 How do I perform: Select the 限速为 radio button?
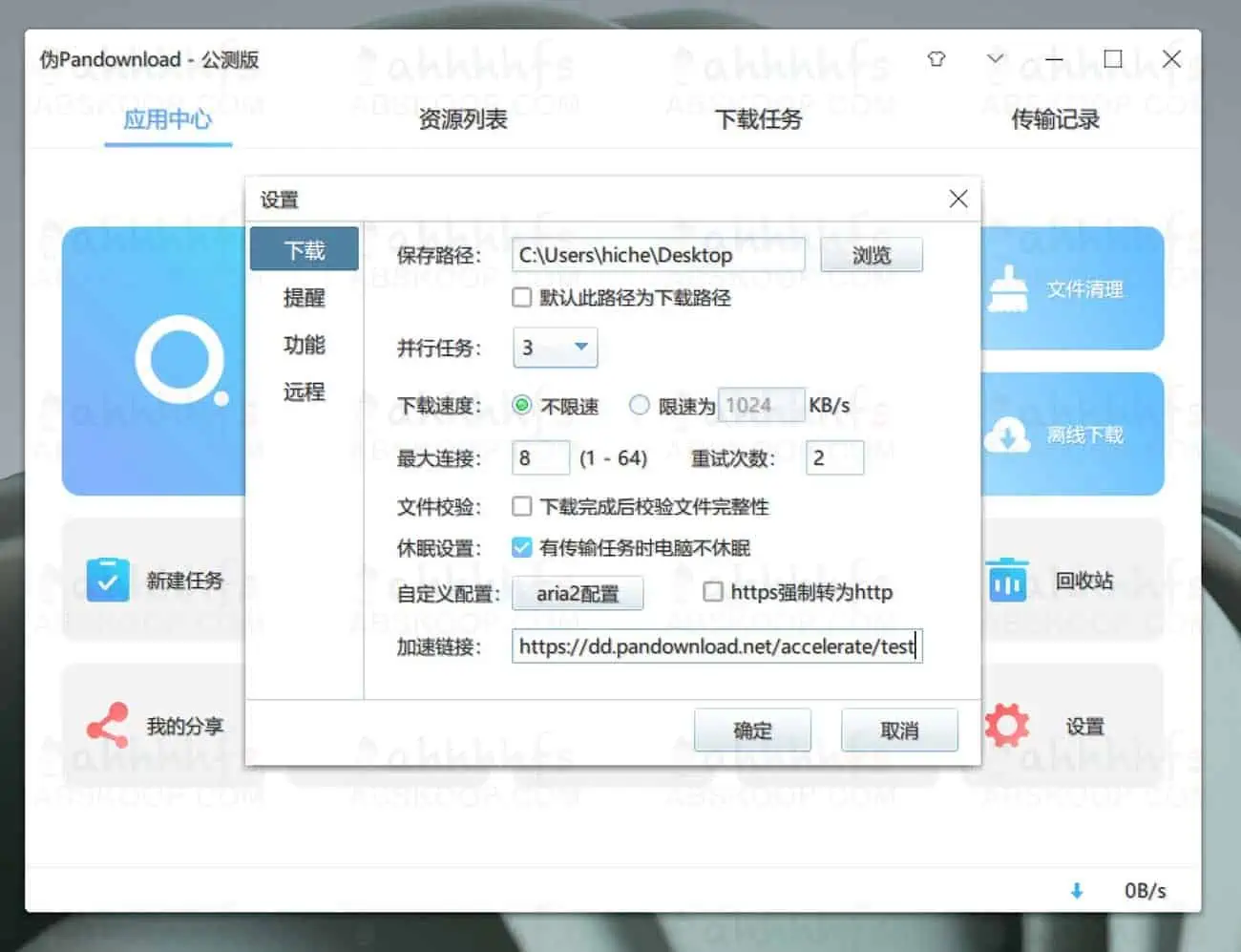(639, 405)
